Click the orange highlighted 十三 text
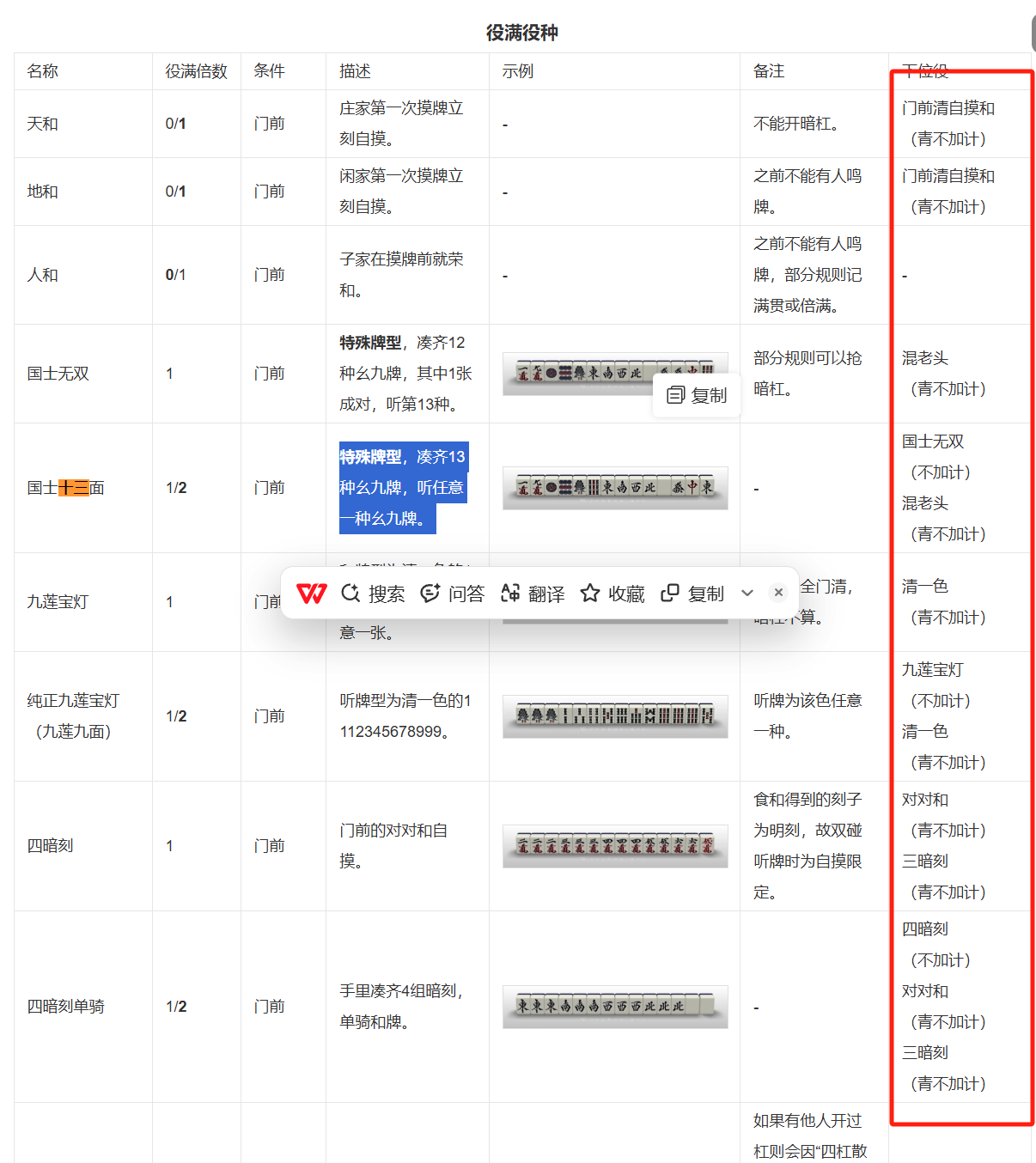 74,488
